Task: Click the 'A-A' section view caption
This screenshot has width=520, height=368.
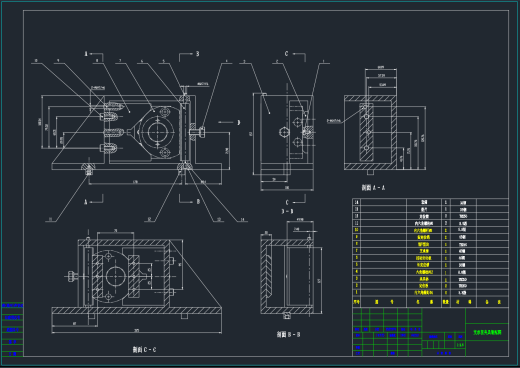Action: (373, 188)
